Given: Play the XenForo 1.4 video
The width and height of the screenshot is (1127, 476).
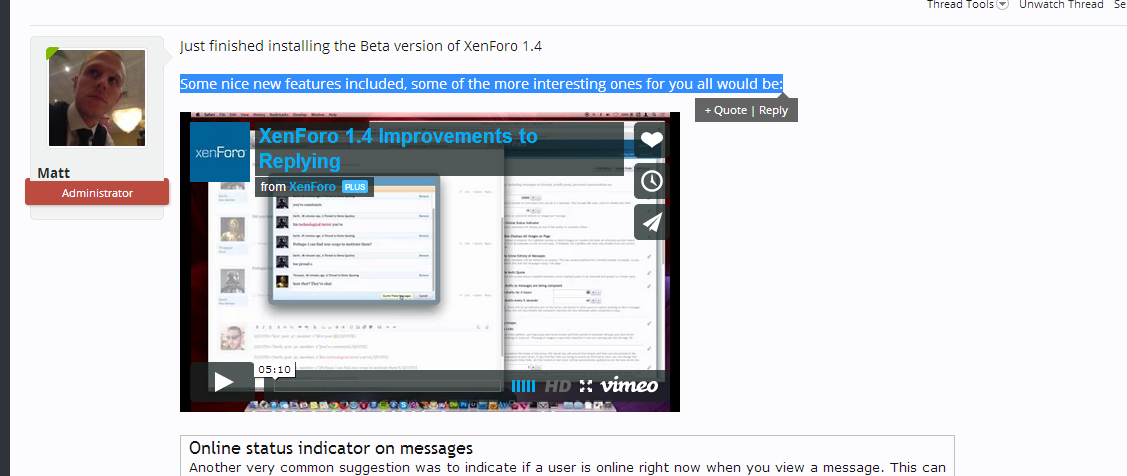Looking at the screenshot, I should 224,382.
